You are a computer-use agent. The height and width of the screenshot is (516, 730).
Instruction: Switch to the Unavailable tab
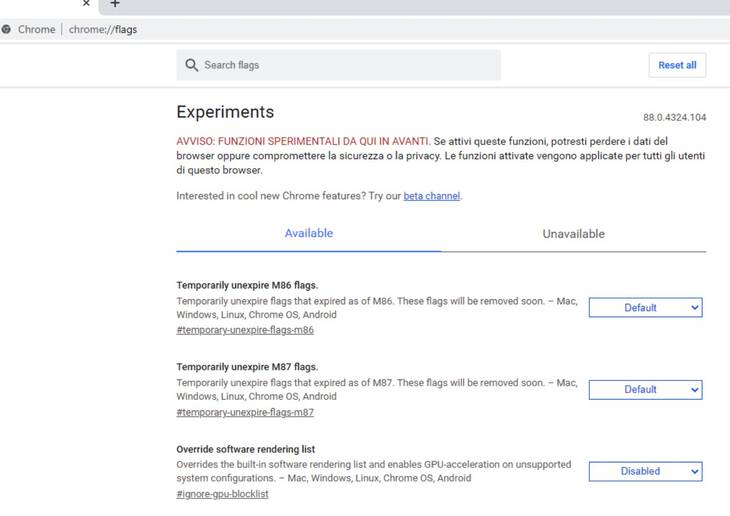tap(574, 234)
